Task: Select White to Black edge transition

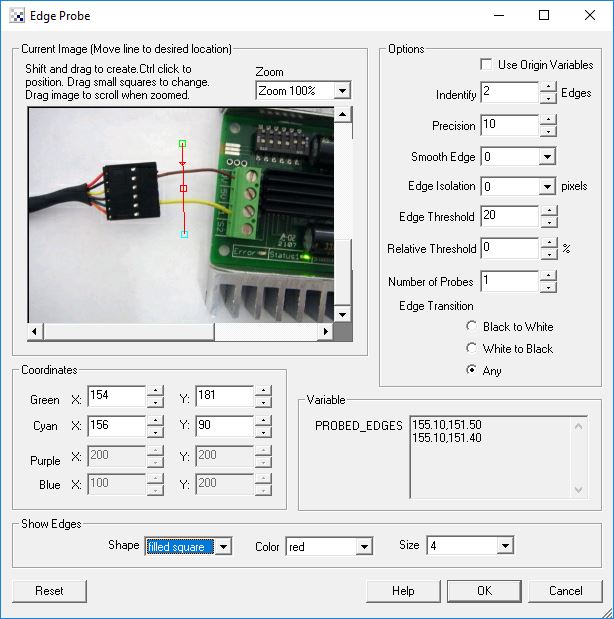Action: (x=472, y=349)
